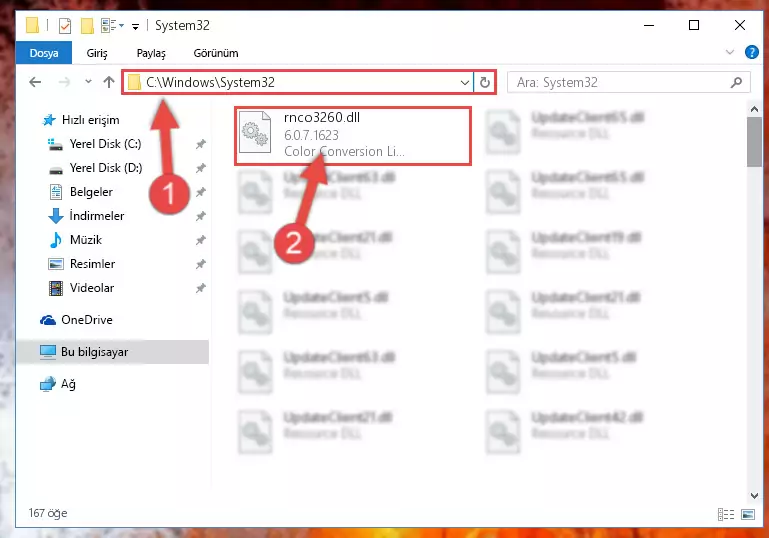This screenshot has height=538, width=769.
Task: Switch to the Paylaş ribbon tab
Action: coord(151,53)
